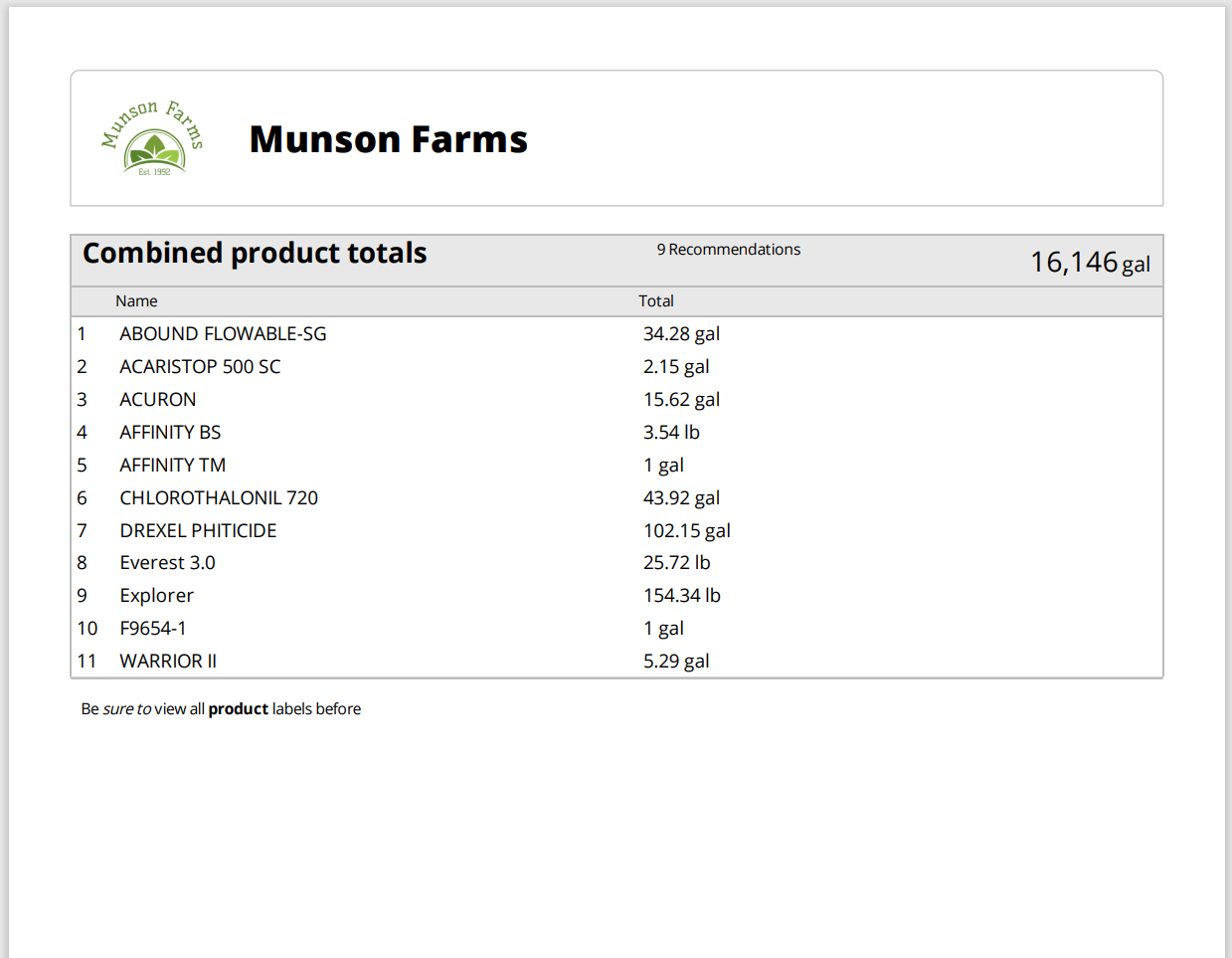Click the Munson Farms logo
The image size is (1232, 958).
(x=153, y=138)
